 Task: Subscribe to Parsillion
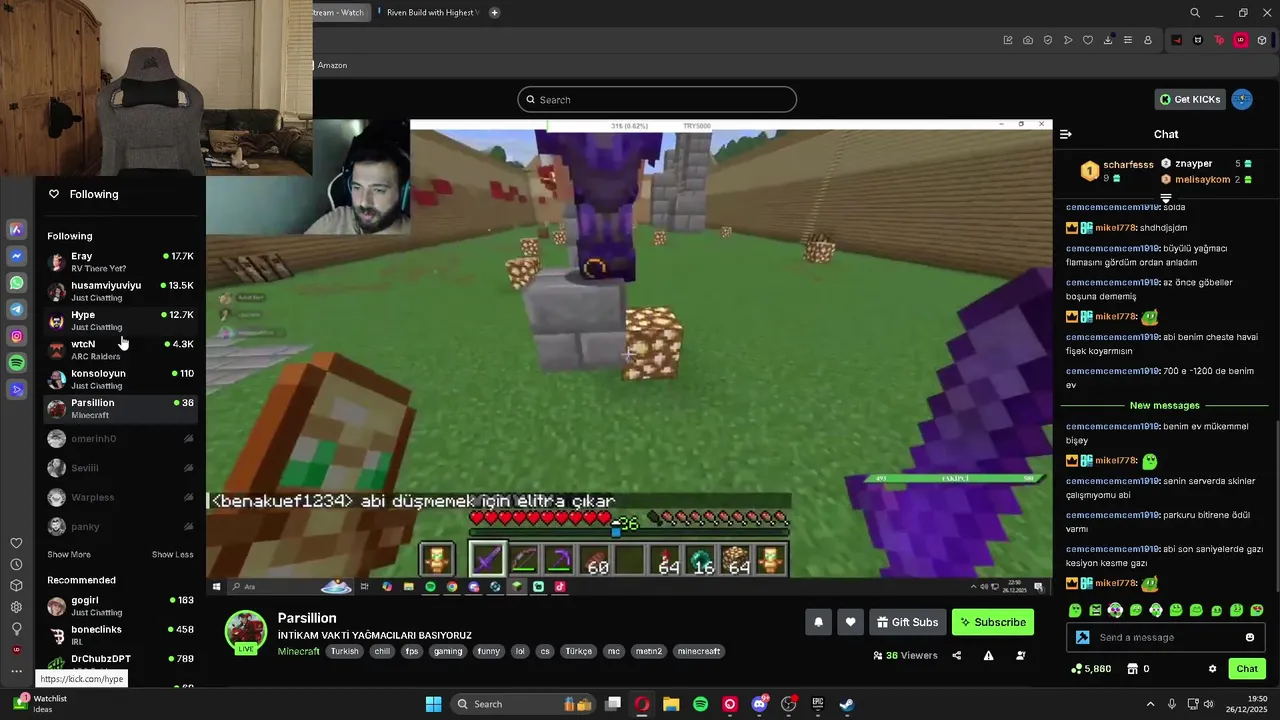[993, 622]
